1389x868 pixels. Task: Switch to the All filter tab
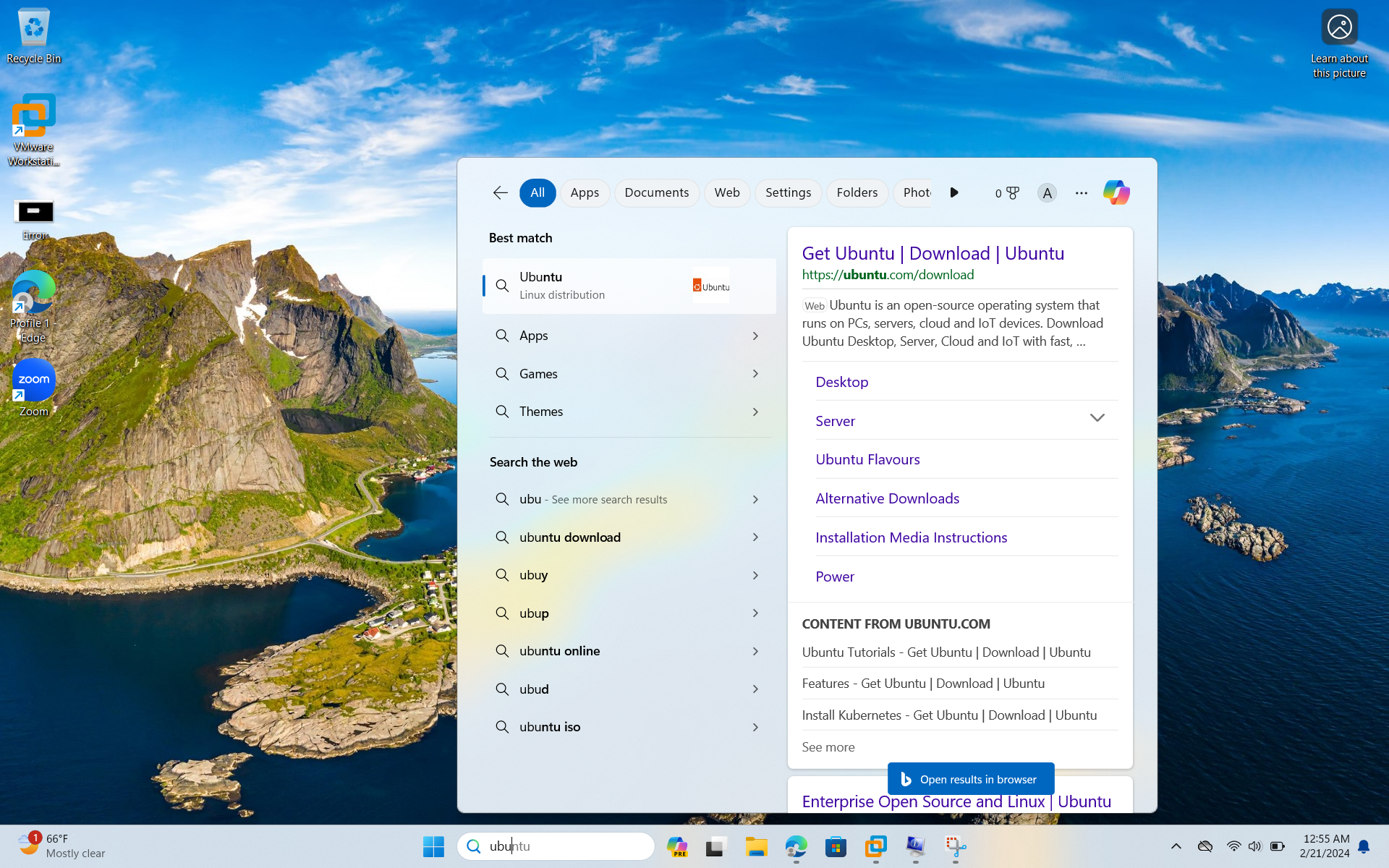point(538,192)
